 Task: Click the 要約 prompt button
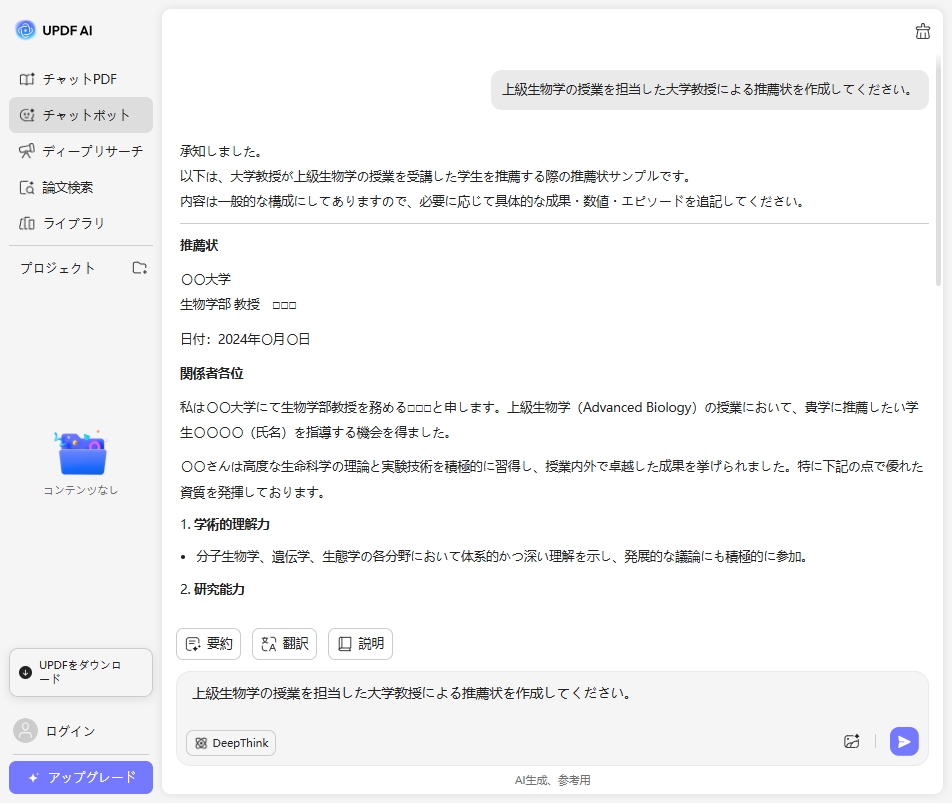coord(208,643)
